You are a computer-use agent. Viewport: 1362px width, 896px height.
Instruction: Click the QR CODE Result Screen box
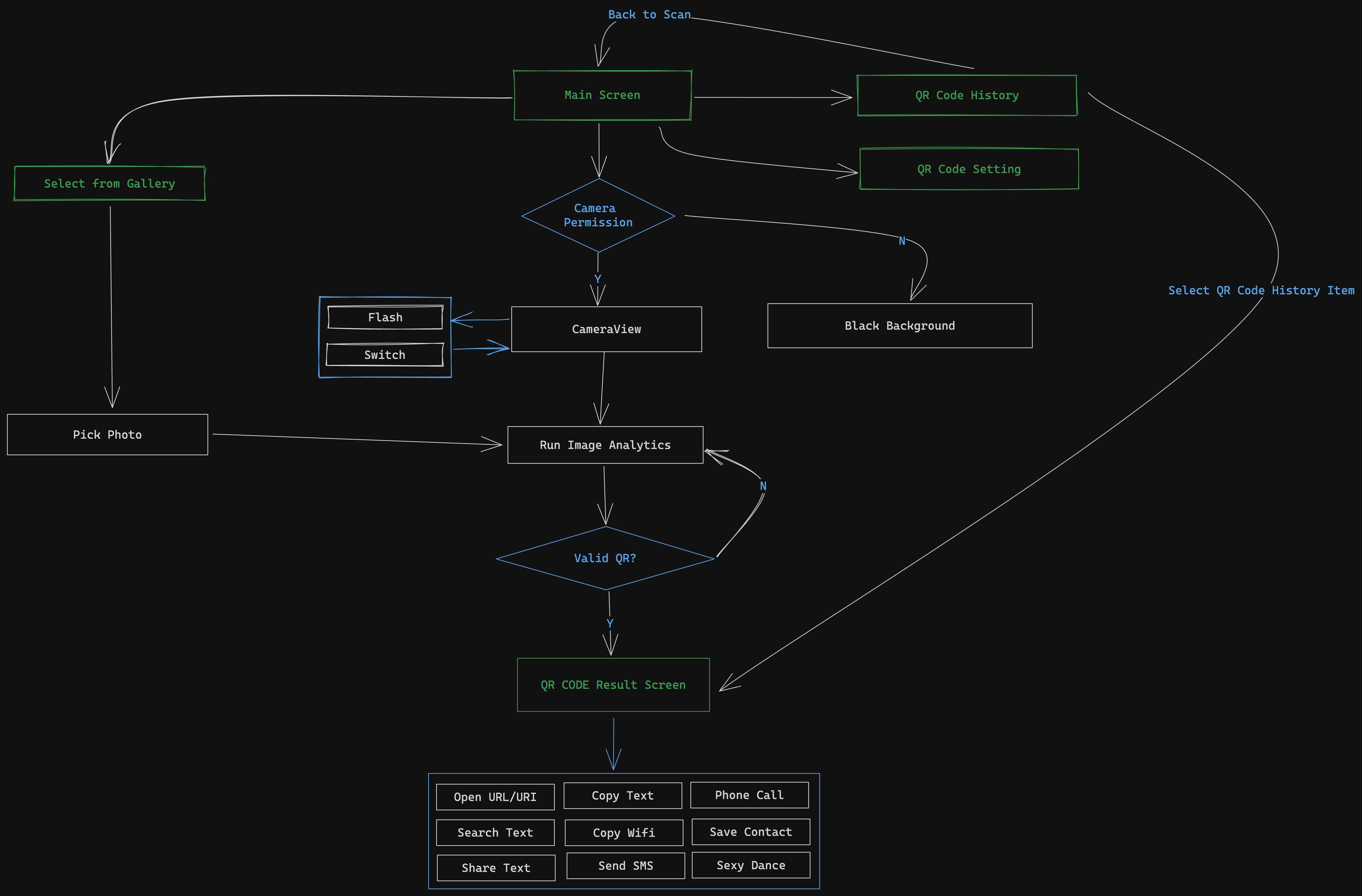(x=613, y=685)
